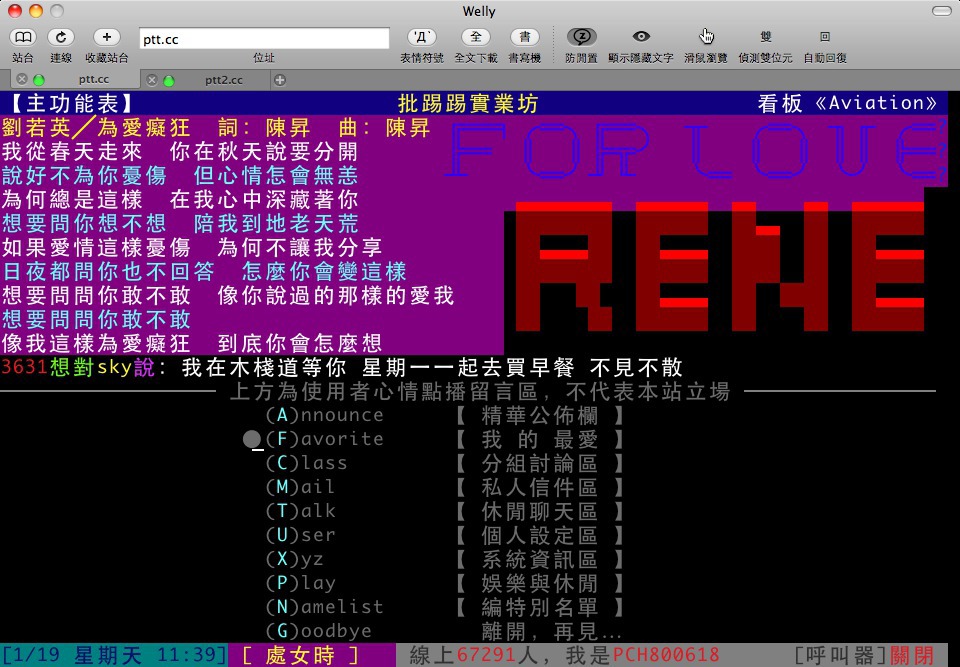Toggle 防閒置 anti-idle button
960x667 pixels.
(581, 37)
